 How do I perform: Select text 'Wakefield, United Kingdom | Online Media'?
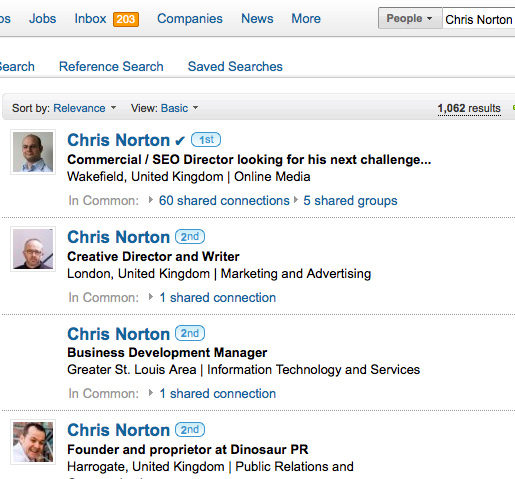[x=189, y=177]
